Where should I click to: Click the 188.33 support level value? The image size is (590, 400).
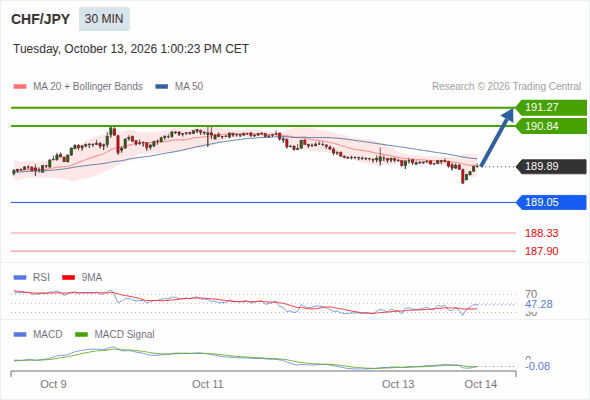(541, 233)
